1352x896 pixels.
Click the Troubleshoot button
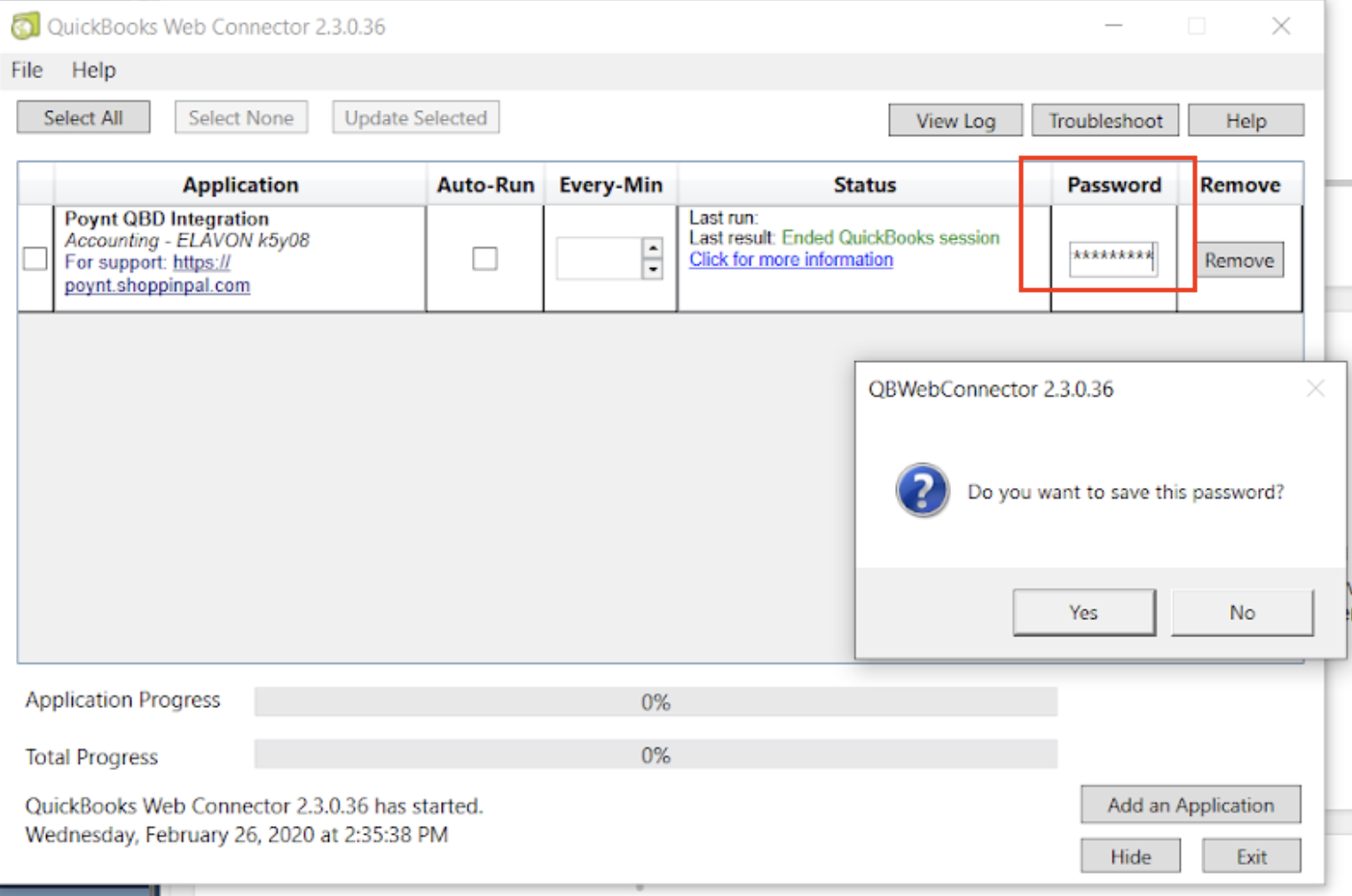click(x=1105, y=121)
